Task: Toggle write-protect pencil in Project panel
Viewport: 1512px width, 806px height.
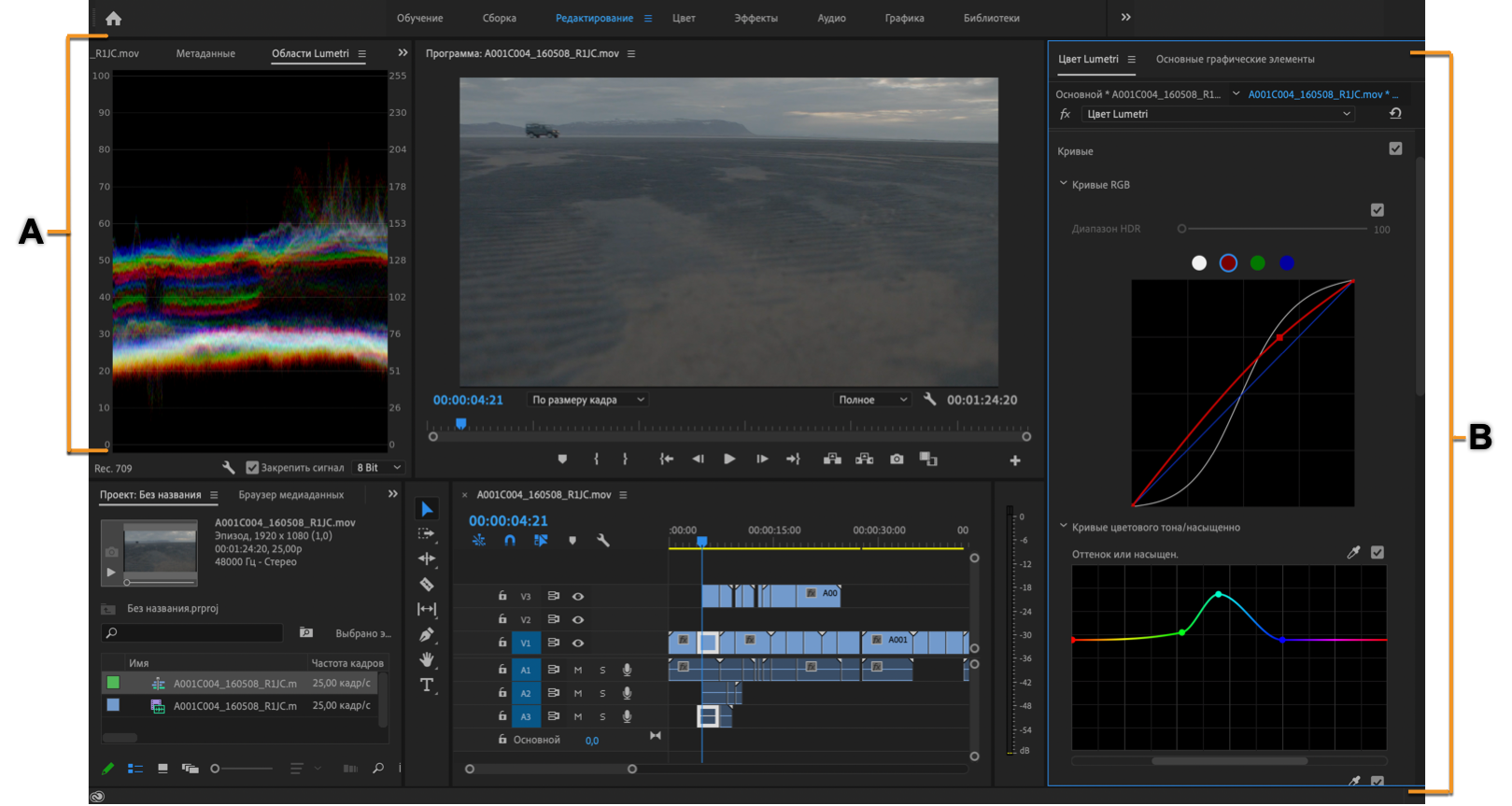Action: click(107, 769)
